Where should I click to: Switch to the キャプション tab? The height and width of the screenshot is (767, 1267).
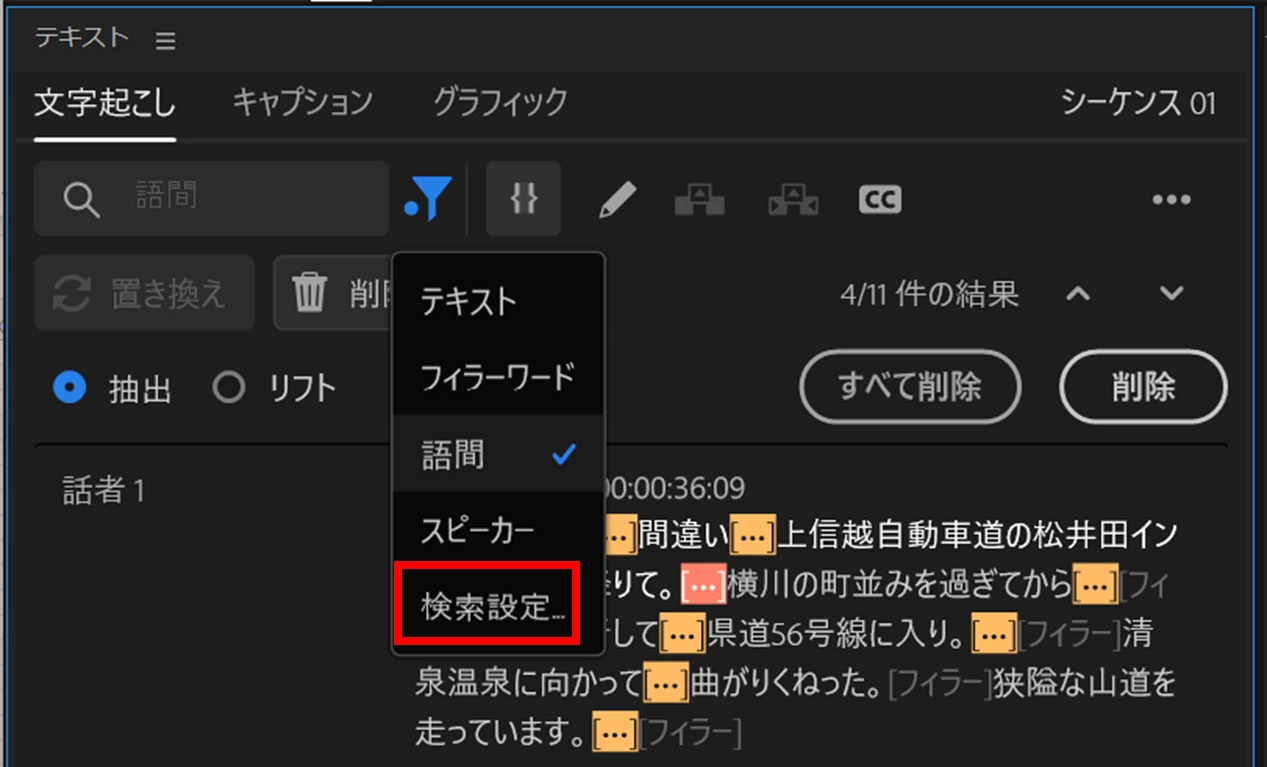click(x=302, y=102)
